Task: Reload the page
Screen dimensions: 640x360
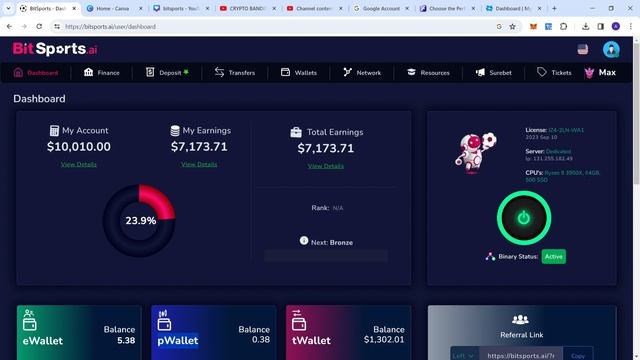Action: (39, 27)
